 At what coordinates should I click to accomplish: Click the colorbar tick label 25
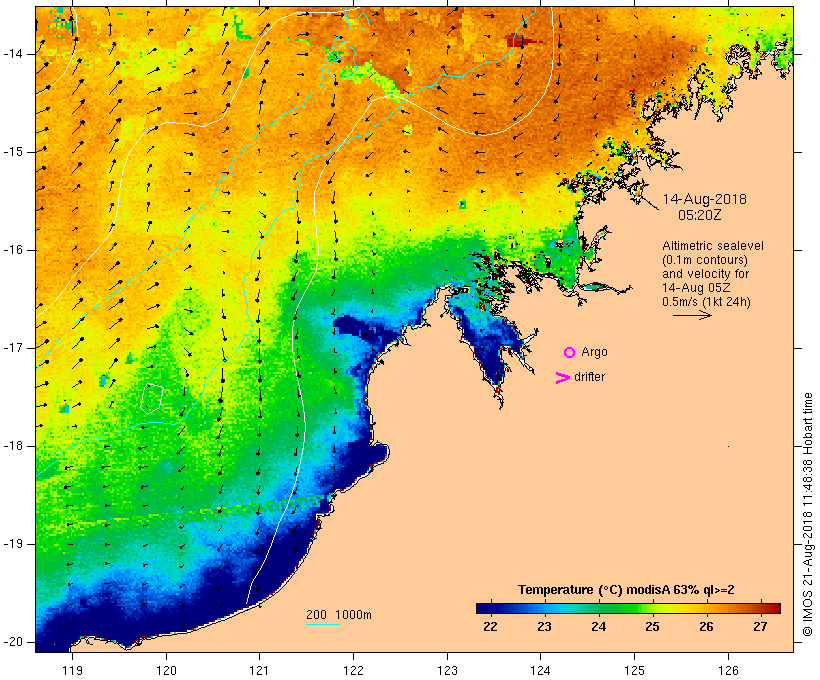tap(652, 626)
